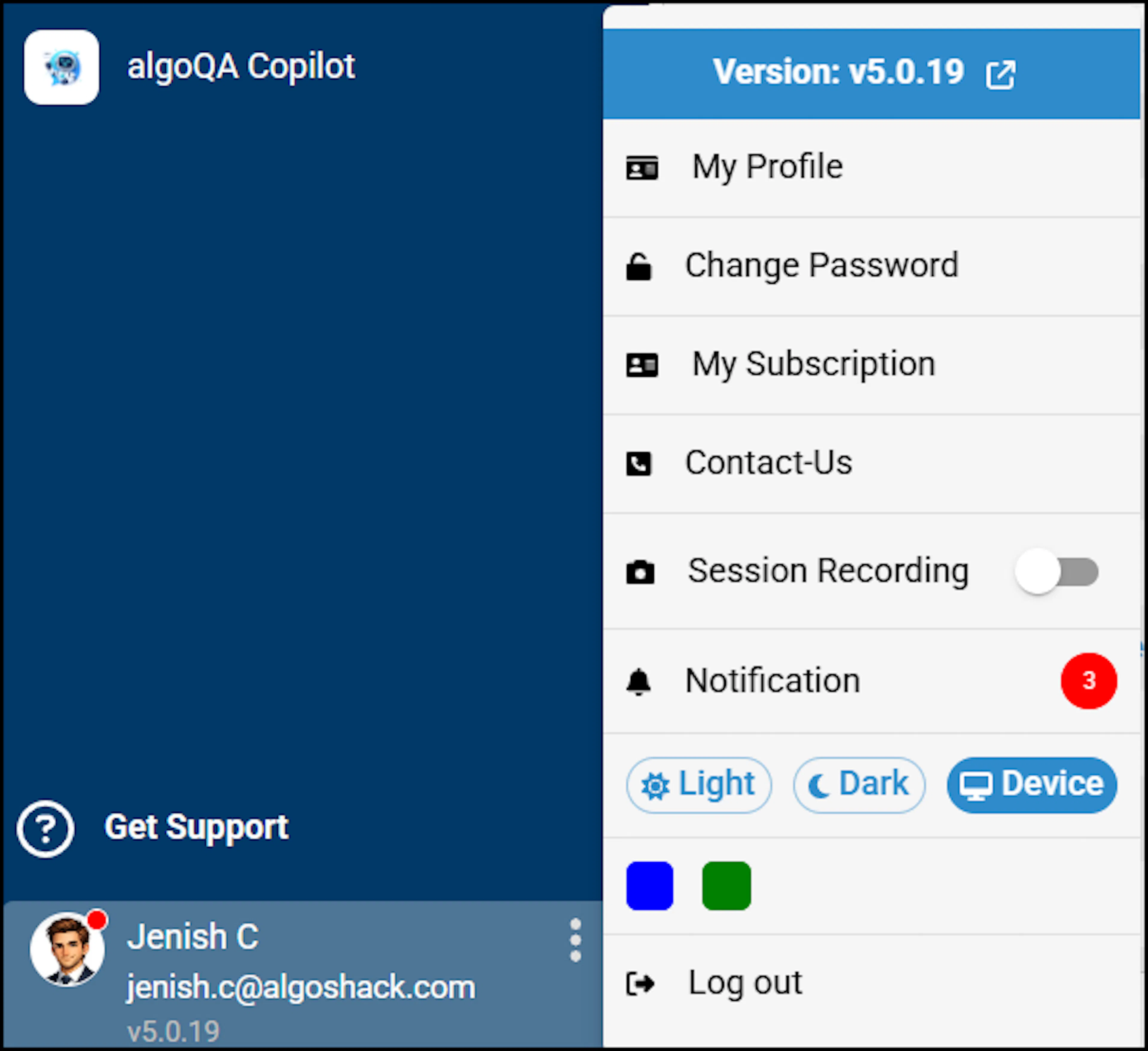
Task: Select the Device theme option
Action: pyautogui.click(x=1032, y=785)
